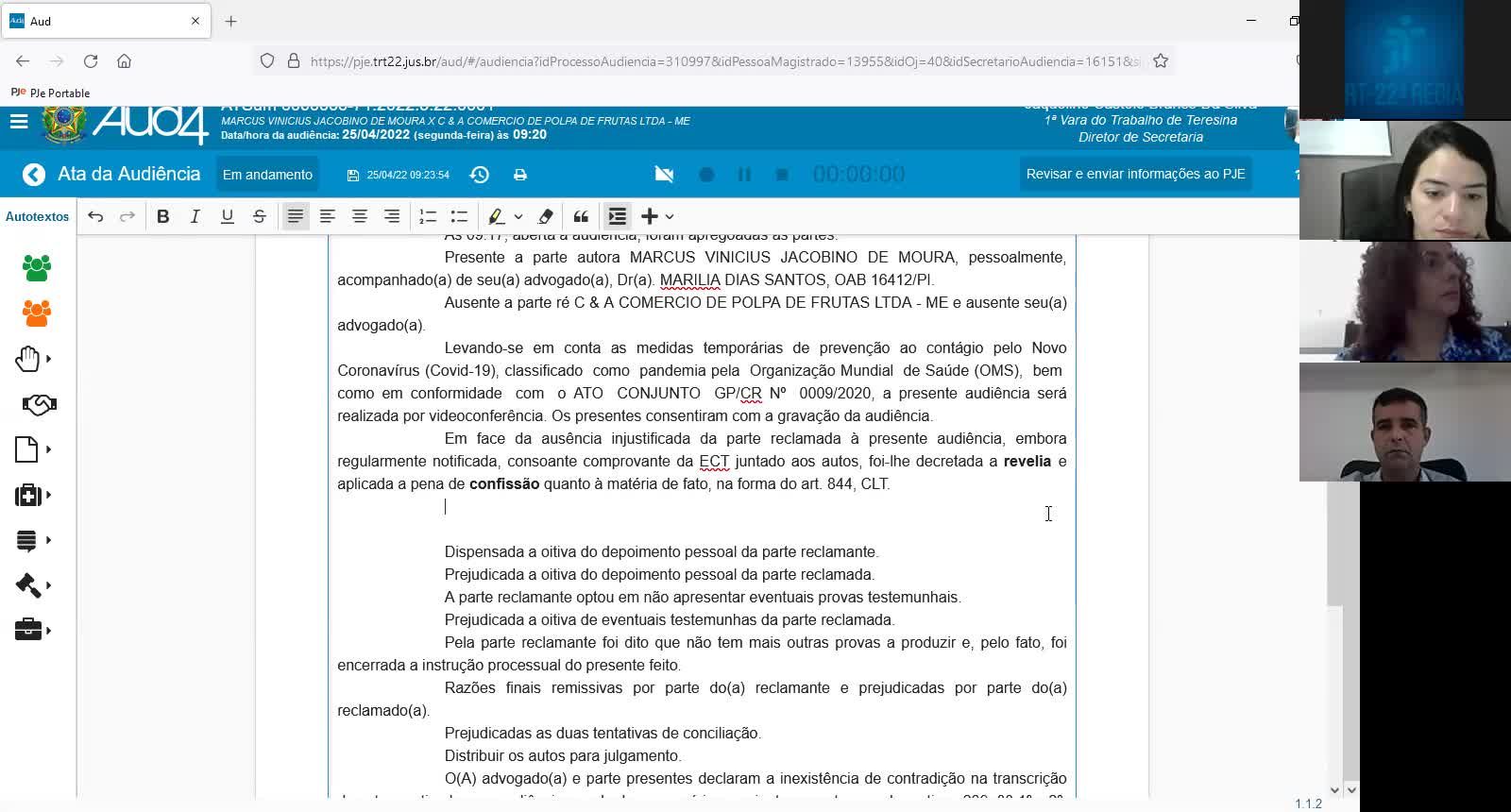
Task: Center the text
Action: [360, 216]
